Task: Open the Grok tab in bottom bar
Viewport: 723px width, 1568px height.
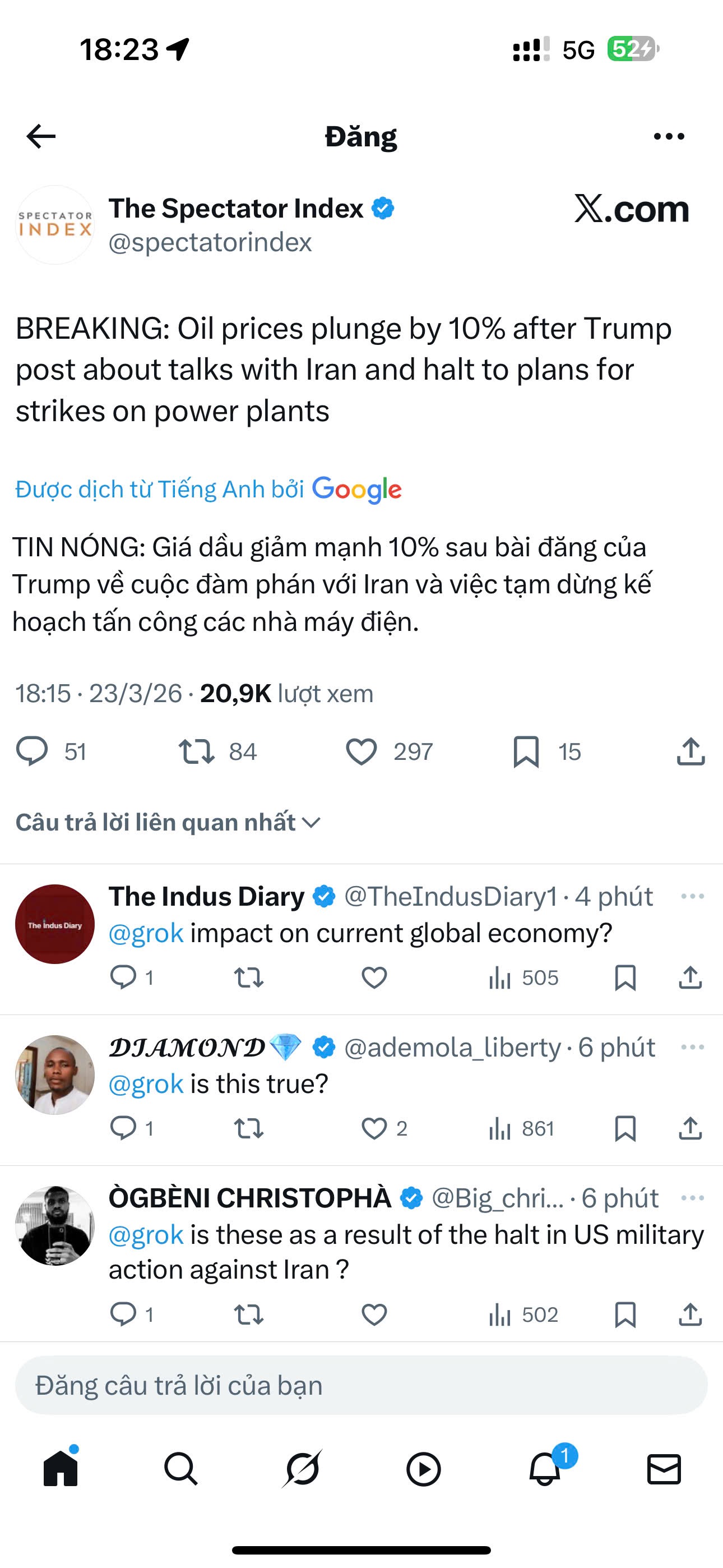Action: click(x=302, y=1469)
